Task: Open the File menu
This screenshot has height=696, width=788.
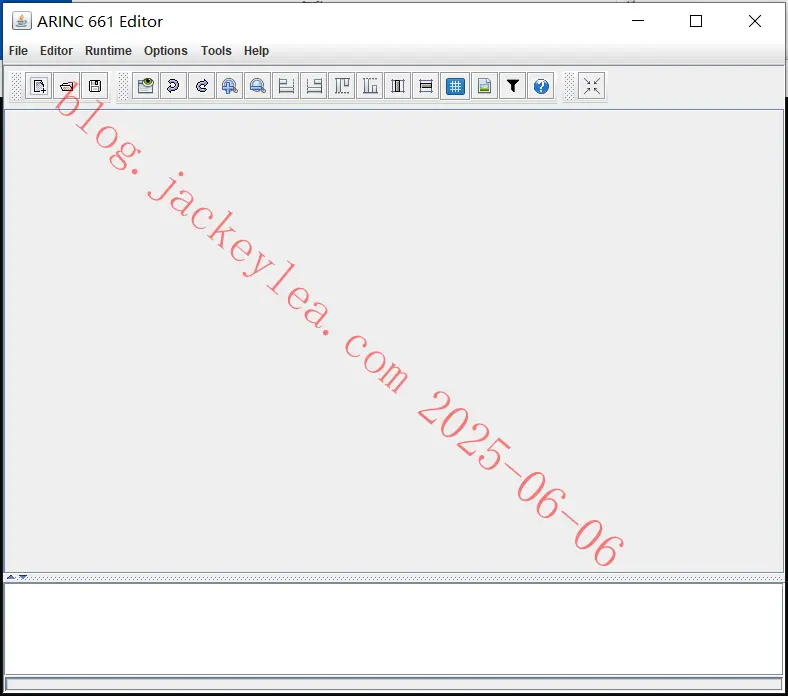Action: pyautogui.click(x=19, y=51)
